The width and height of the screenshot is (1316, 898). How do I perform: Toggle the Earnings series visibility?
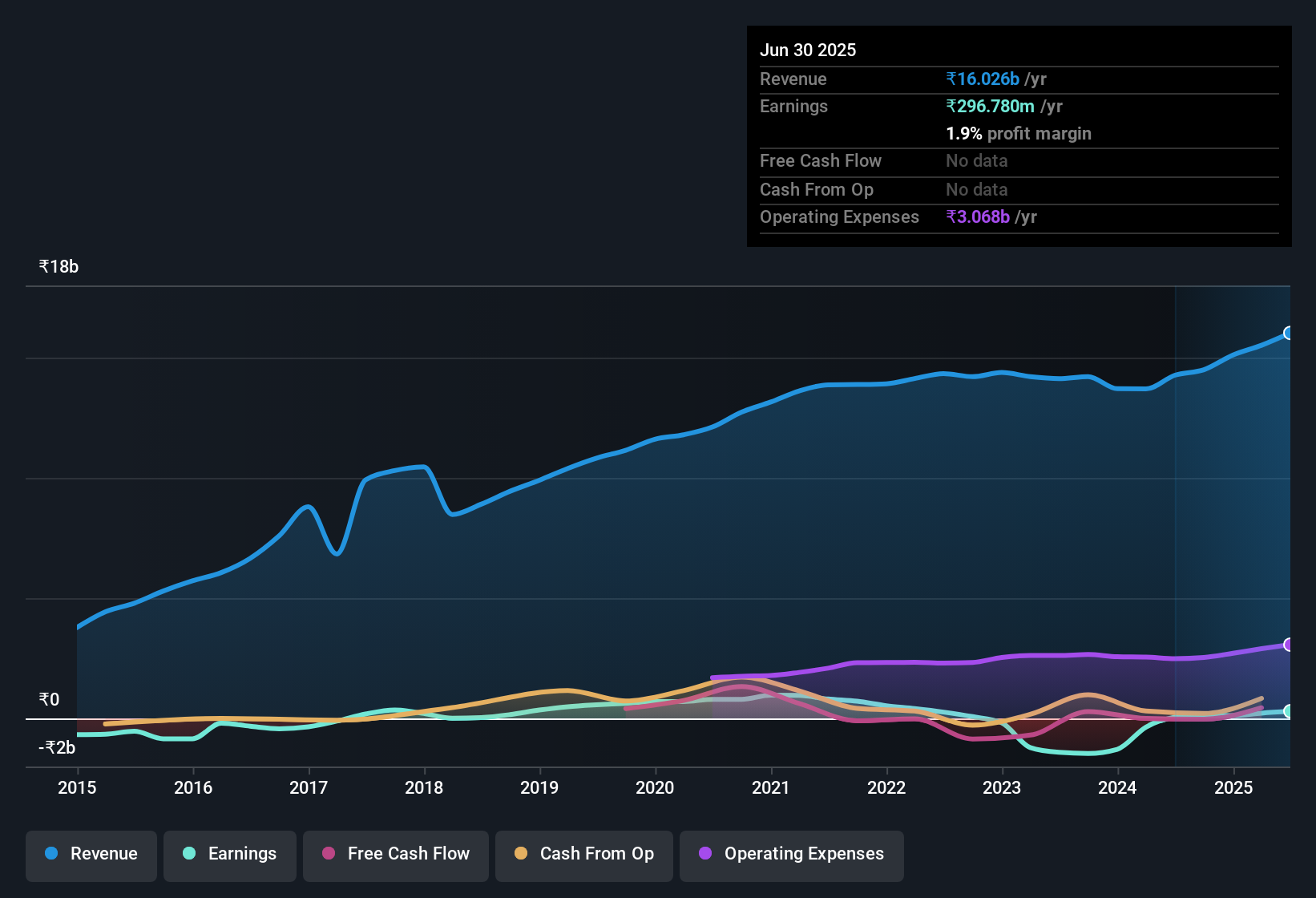(230, 854)
